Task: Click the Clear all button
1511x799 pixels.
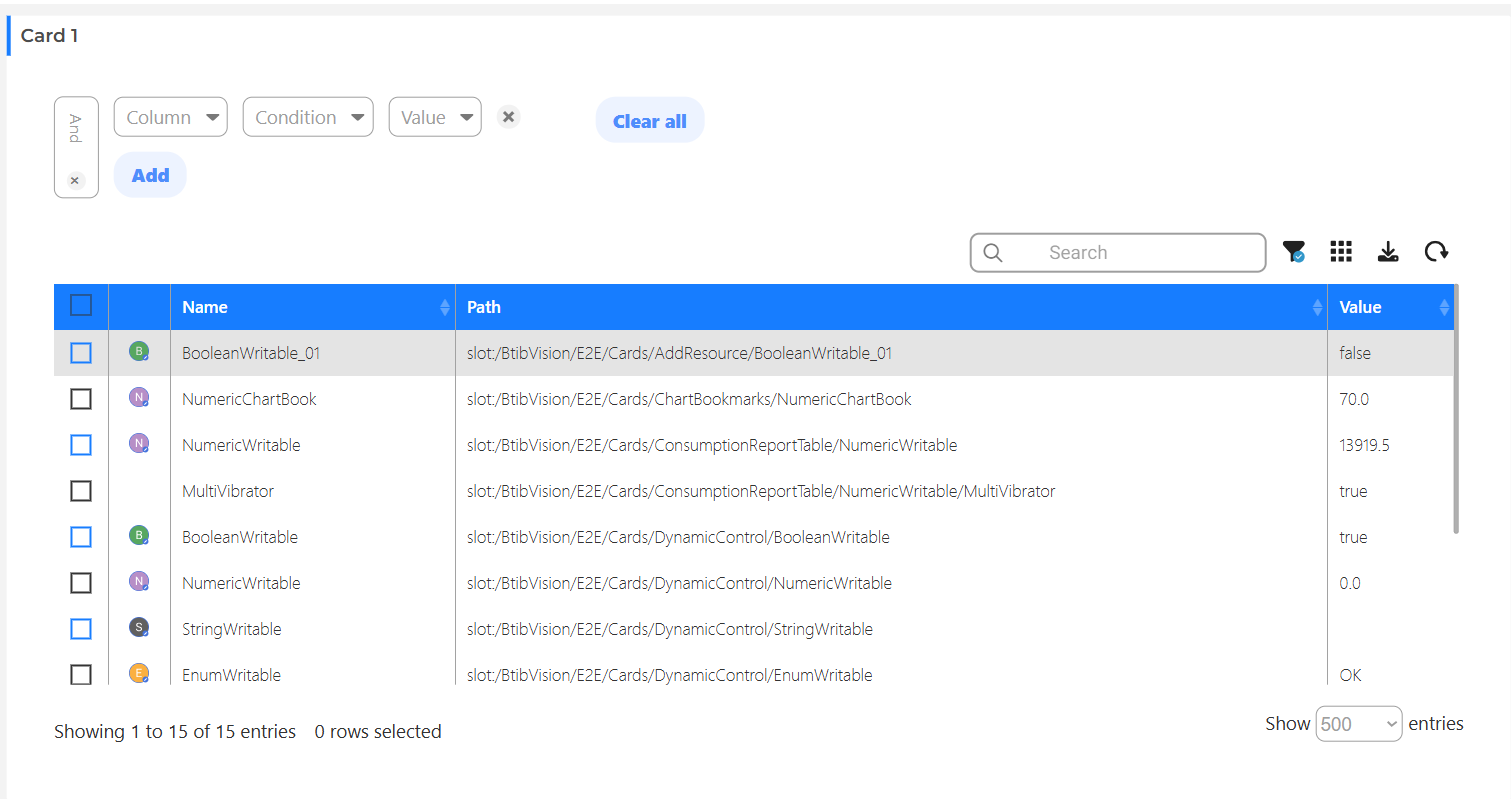Action: (x=650, y=120)
